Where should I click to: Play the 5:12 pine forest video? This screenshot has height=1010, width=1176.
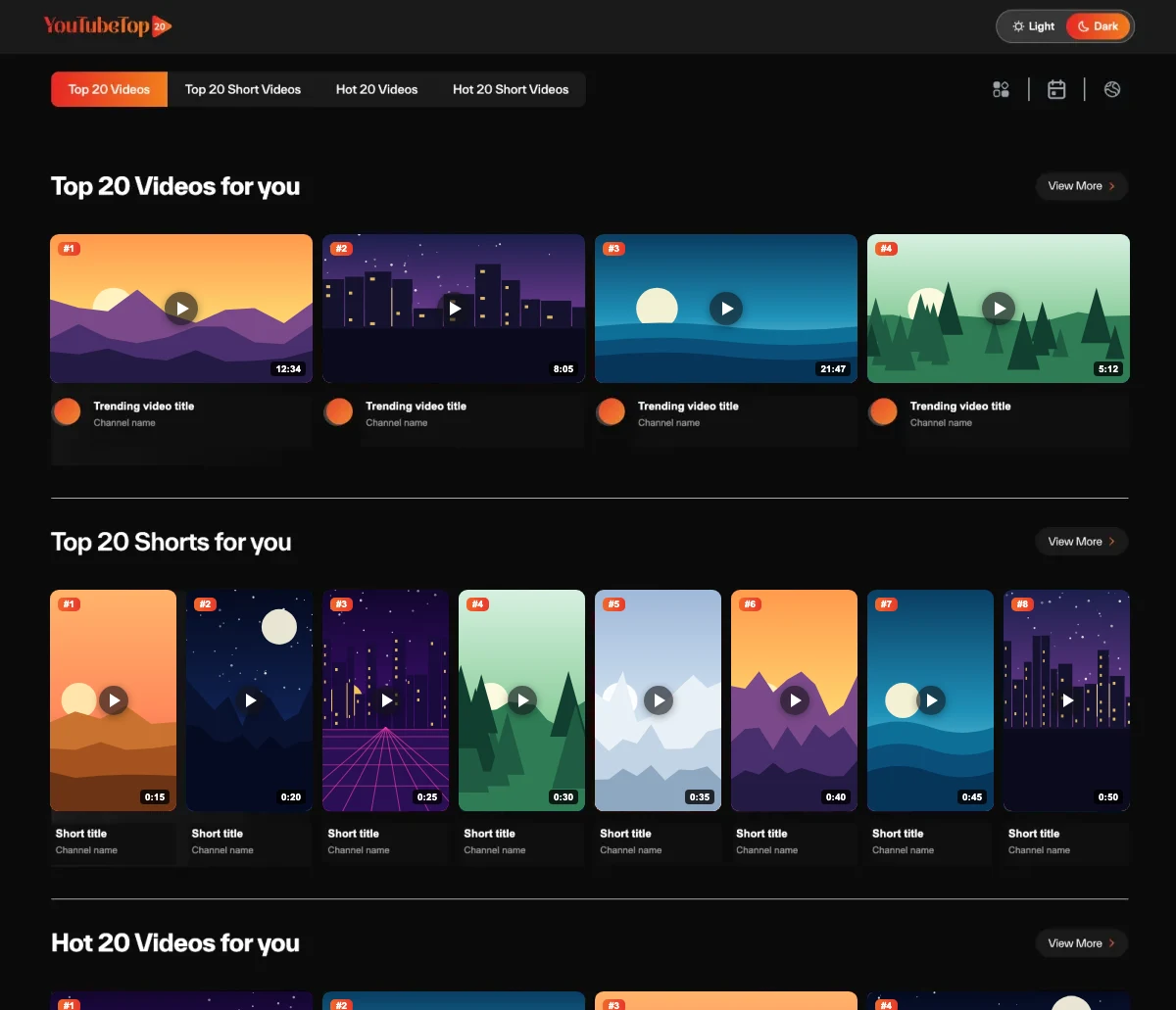coord(999,309)
